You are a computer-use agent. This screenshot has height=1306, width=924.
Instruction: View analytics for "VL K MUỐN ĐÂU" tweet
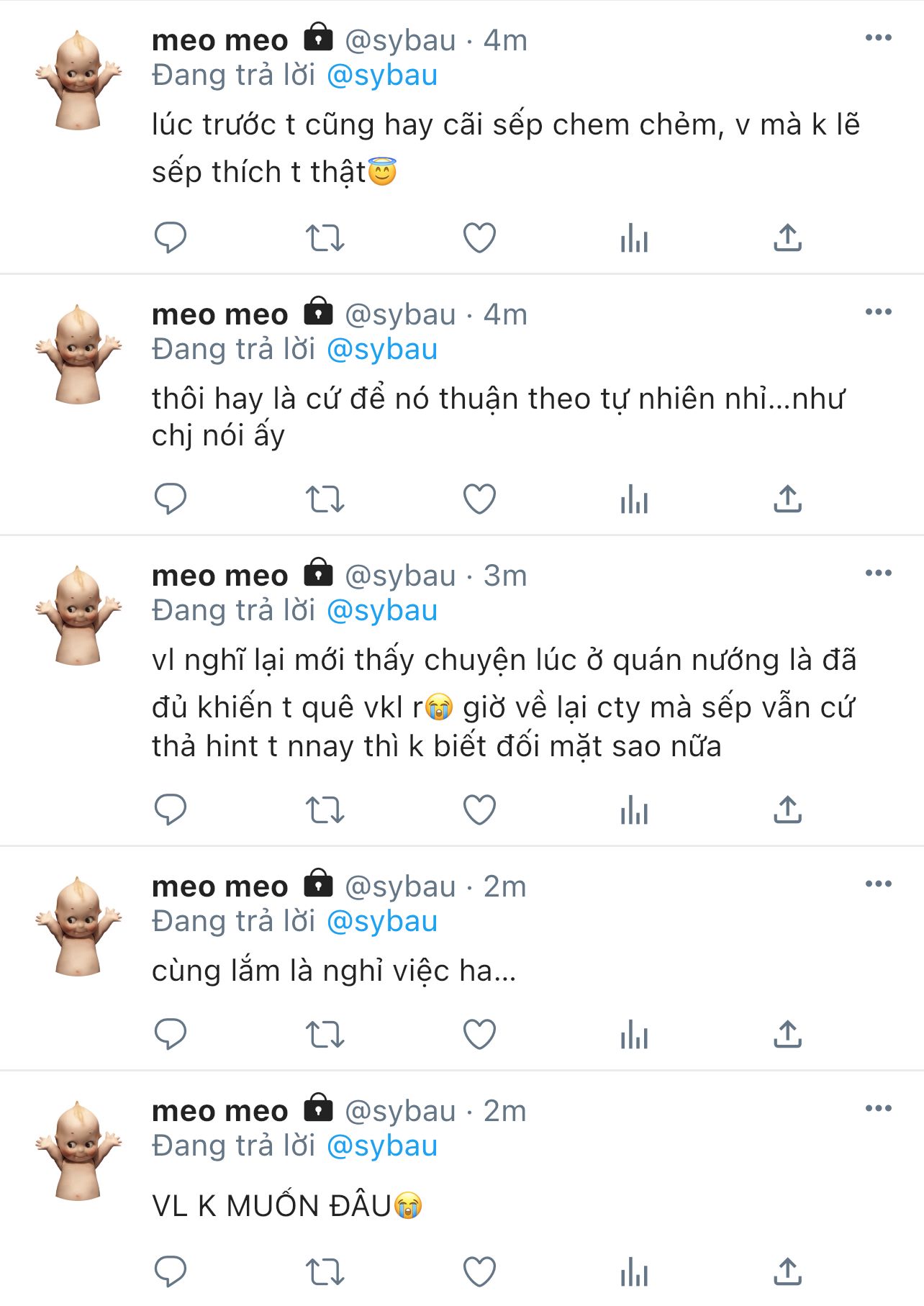pyautogui.click(x=634, y=1272)
